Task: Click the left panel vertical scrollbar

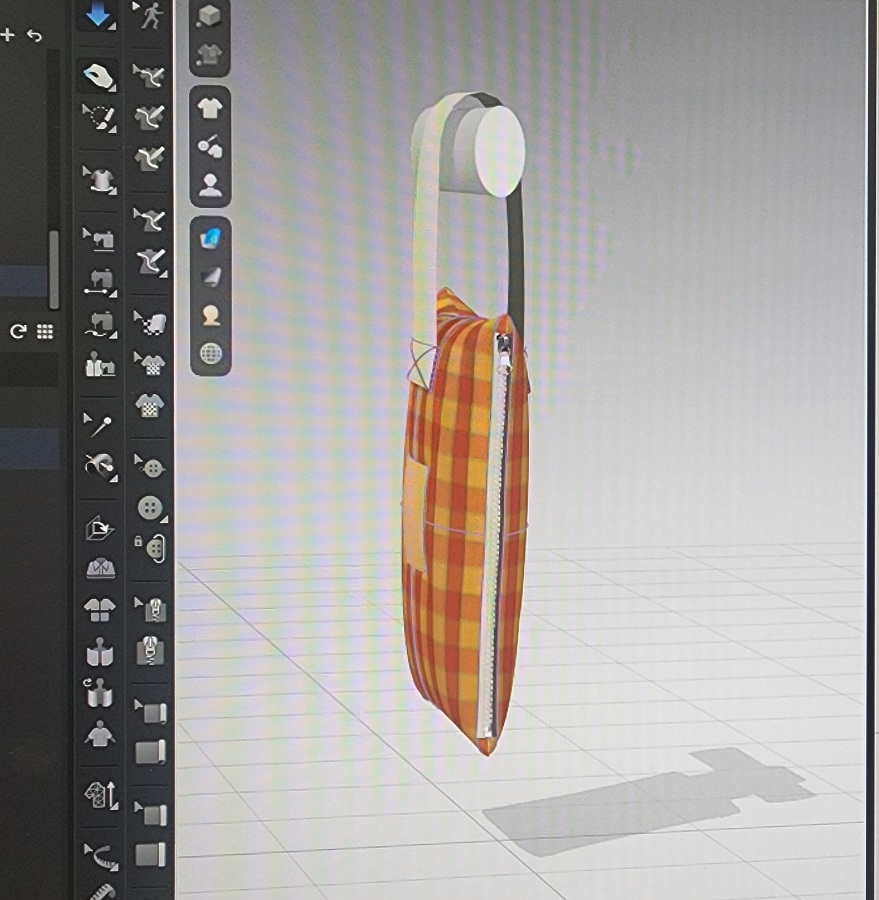Action: coord(54,270)
